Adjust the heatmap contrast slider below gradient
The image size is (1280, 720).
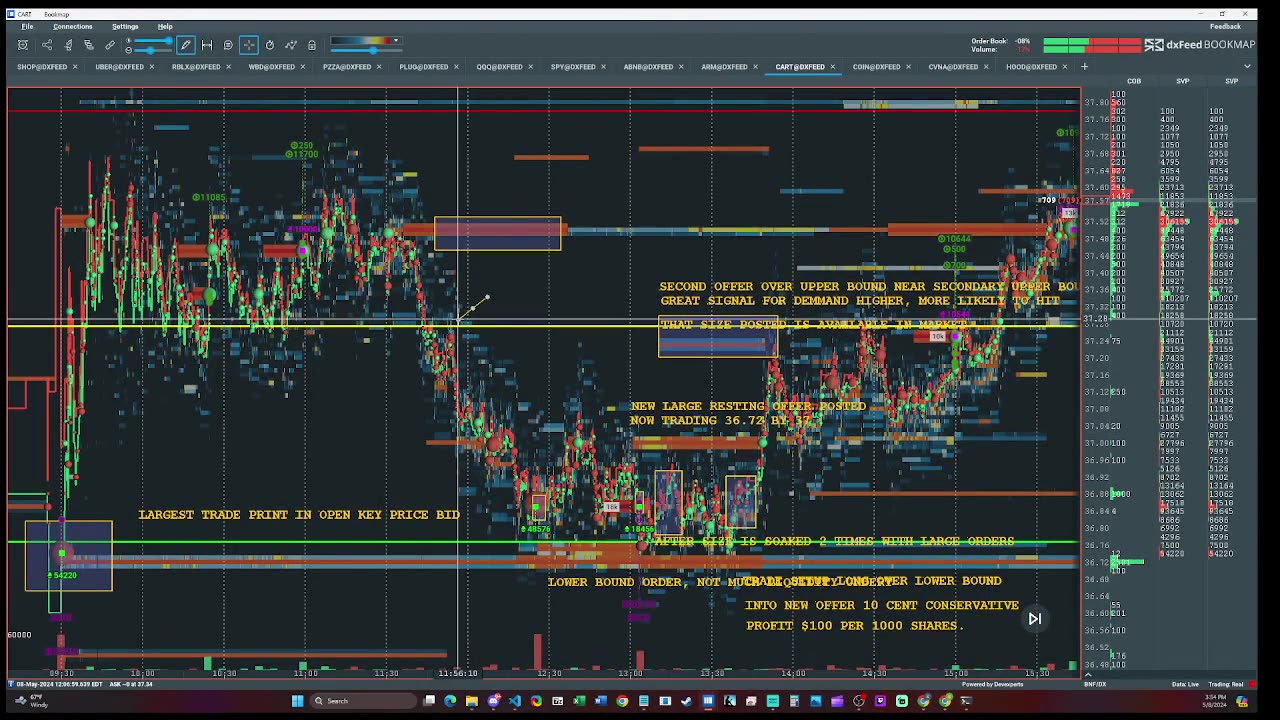pos(367,51)
